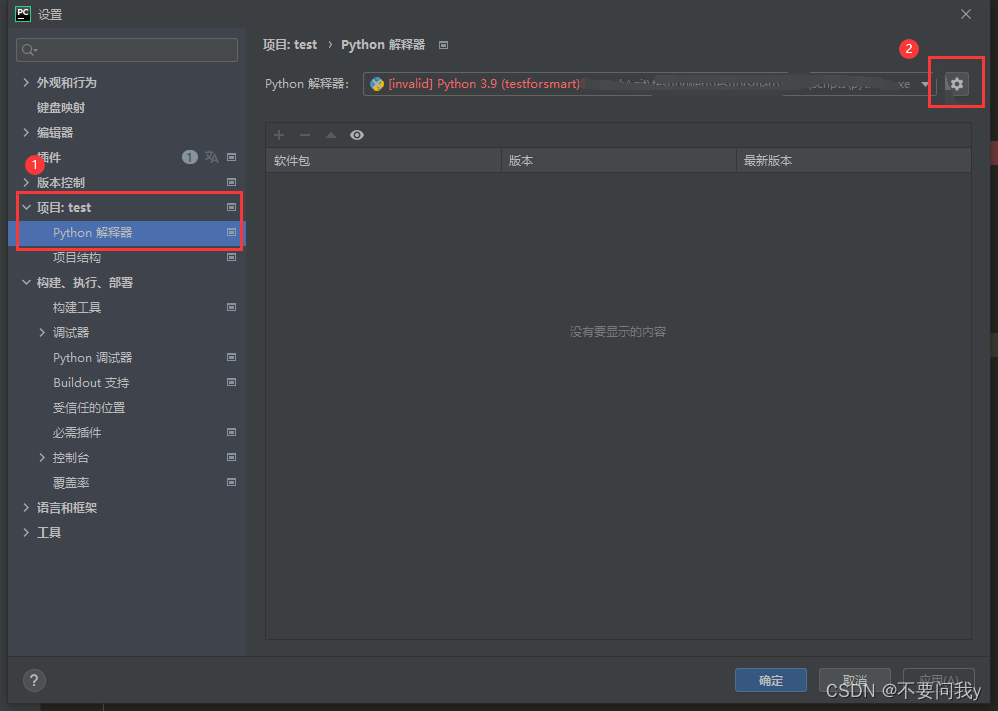Click the interpreter settings gear icon

957,84
